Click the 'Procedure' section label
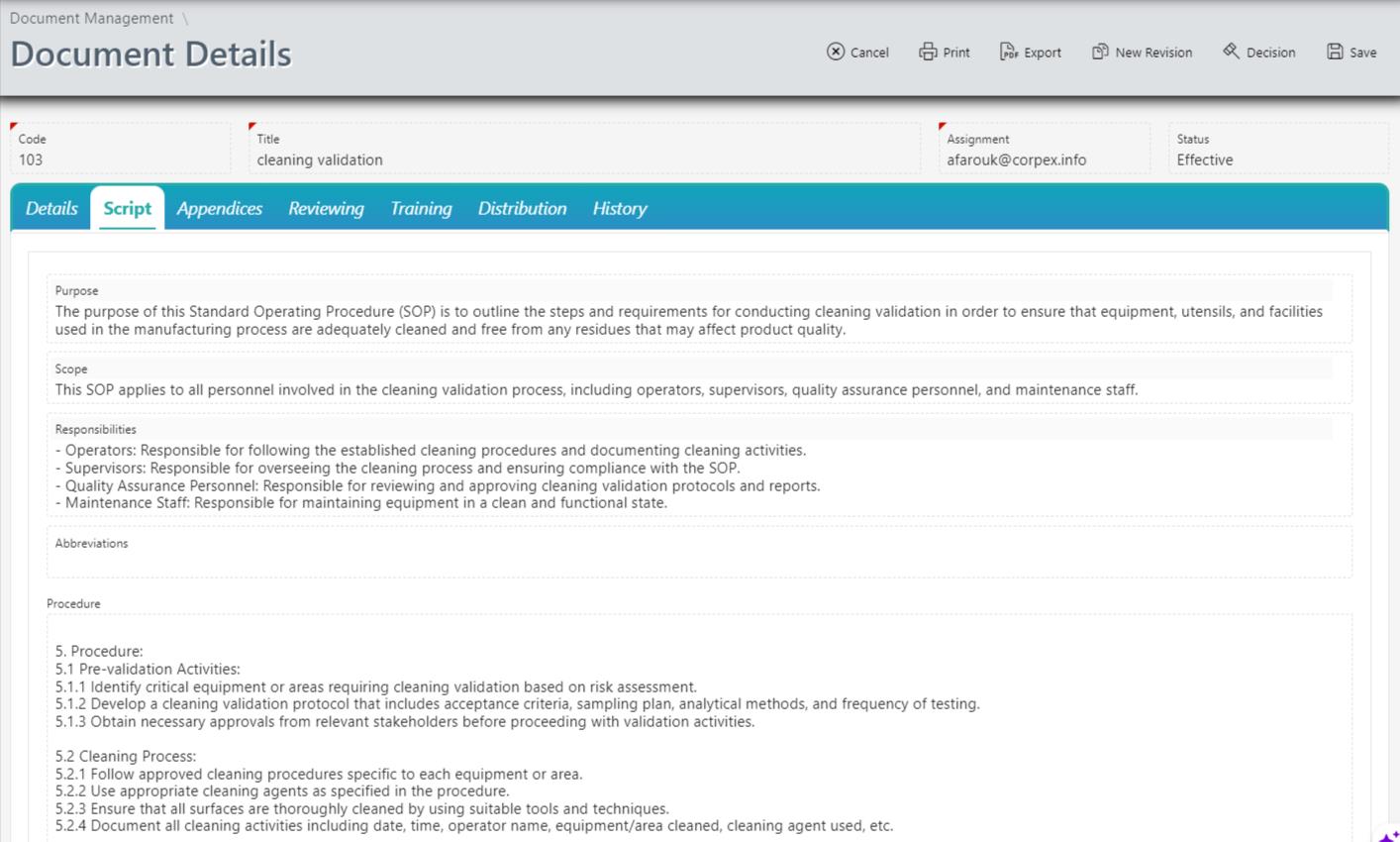 click(x=73, y=603)
